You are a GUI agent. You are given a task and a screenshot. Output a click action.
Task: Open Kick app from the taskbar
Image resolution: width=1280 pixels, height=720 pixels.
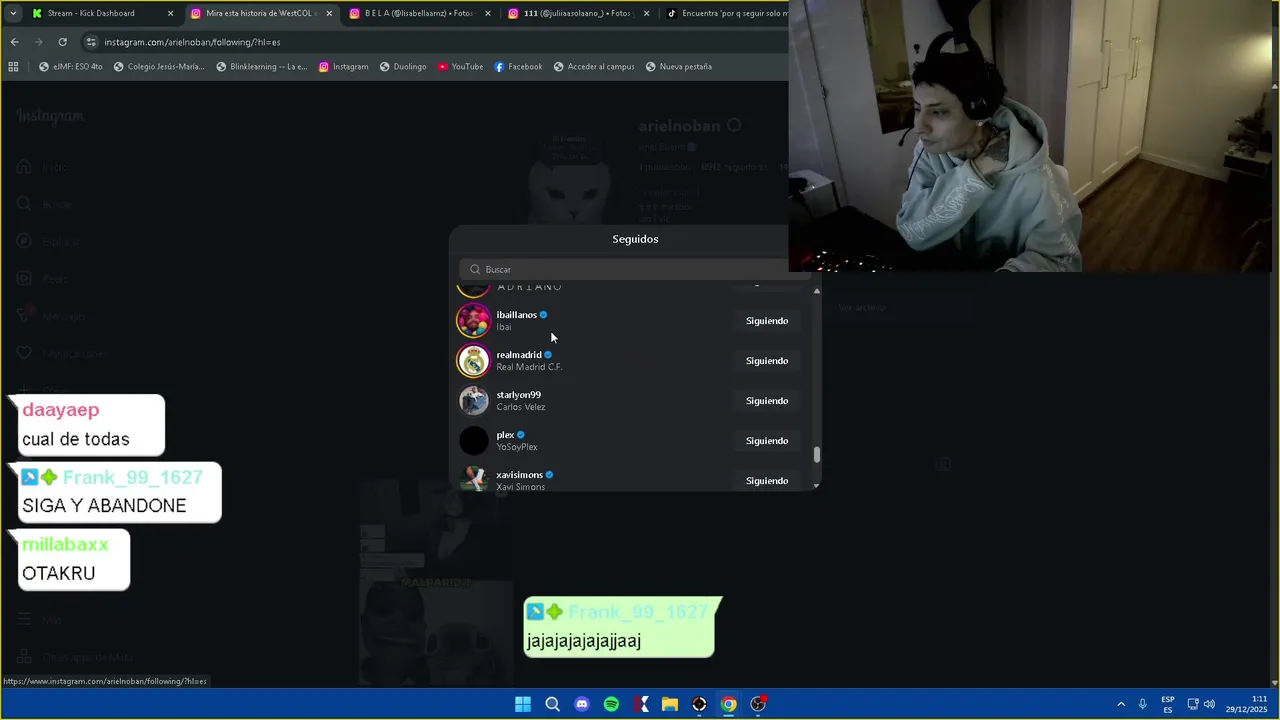click(x=641, y=704)
